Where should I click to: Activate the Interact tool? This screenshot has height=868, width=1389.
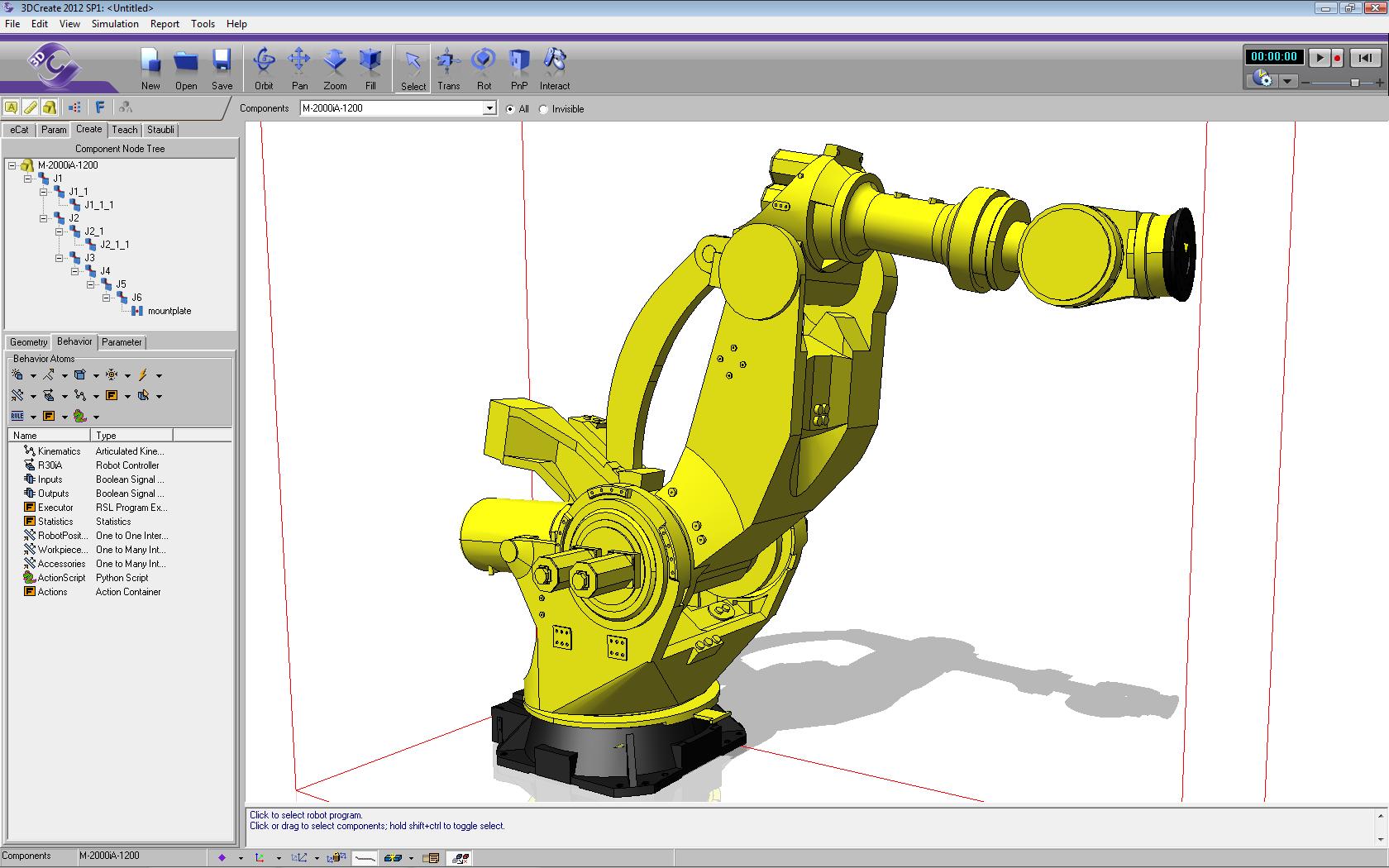coord(555,68)
